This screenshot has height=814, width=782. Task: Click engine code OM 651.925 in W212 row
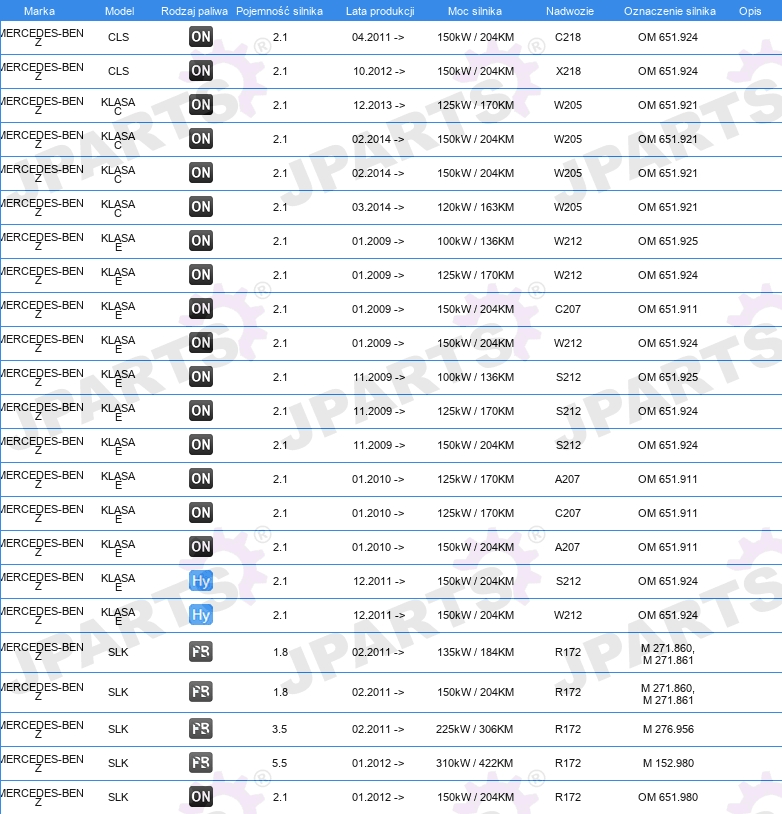point(668,241)
